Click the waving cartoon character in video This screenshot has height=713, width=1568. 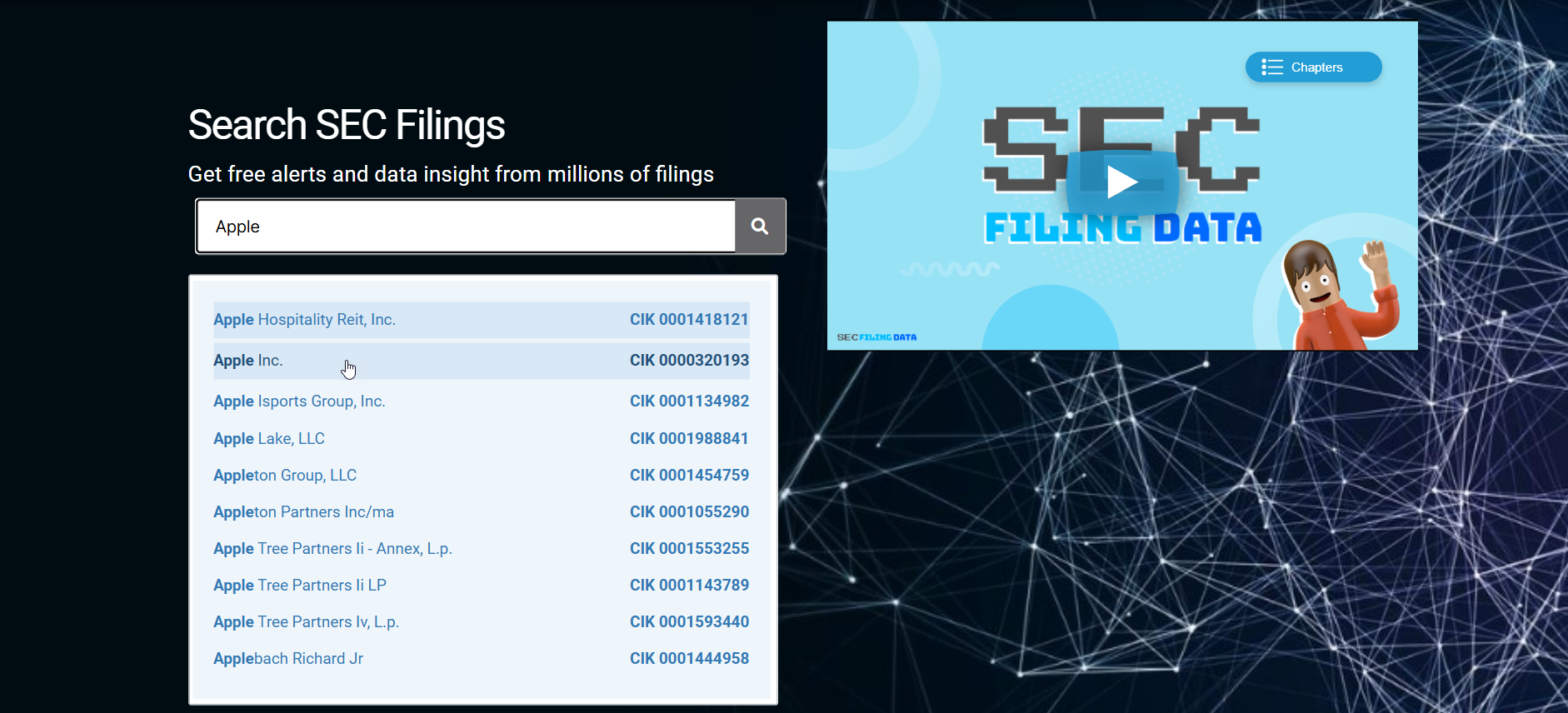pos(1337,296)
